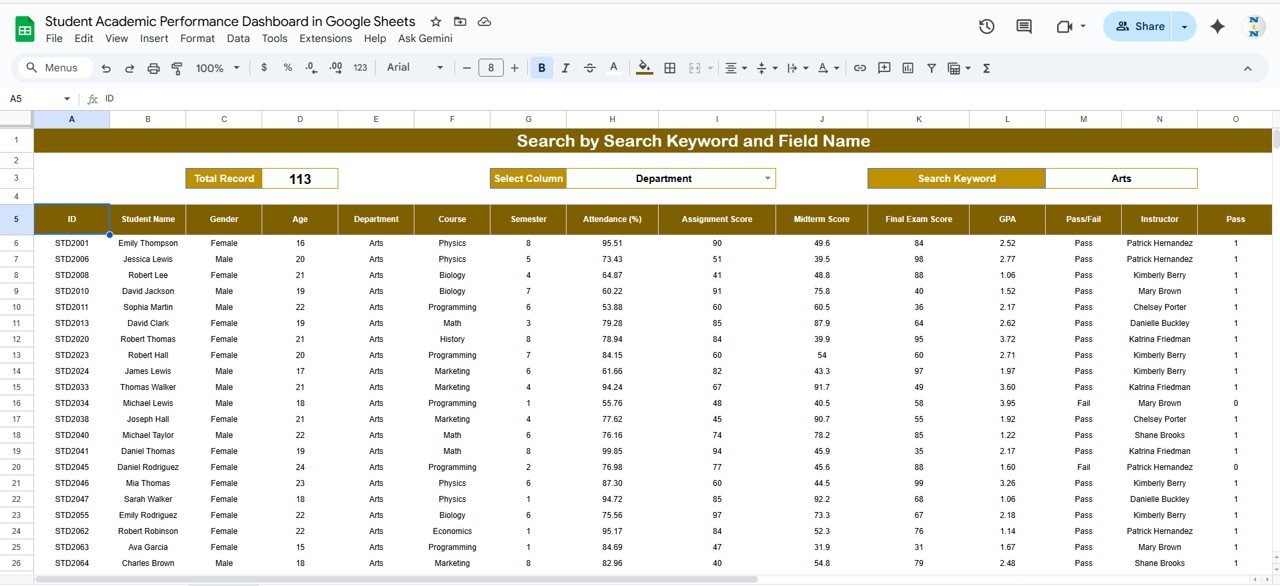The height and width of the screenshot is (586, 1280).
Task: Open the Borders tool
Action: click(670, 68)
